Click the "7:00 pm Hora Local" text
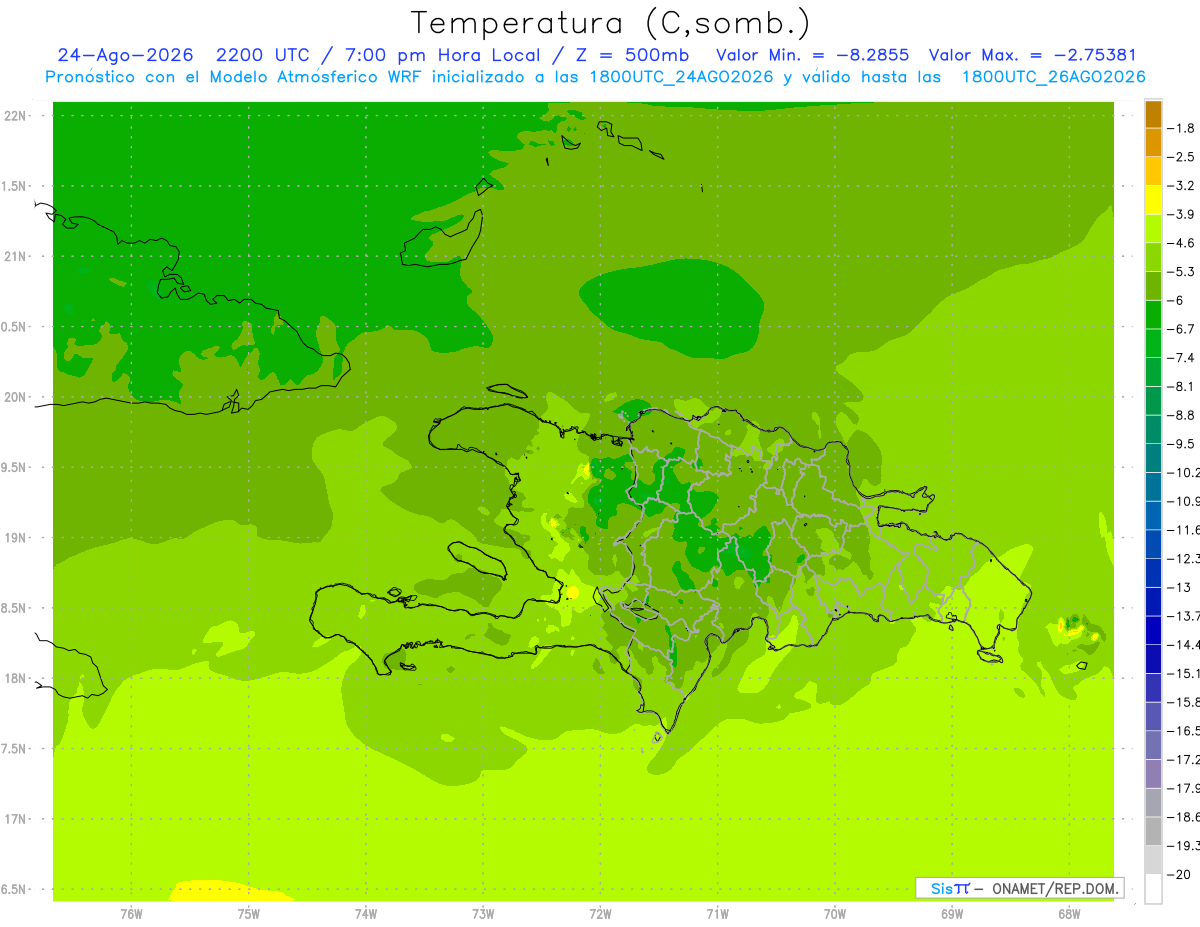The height and width of the screenshot is (927, 1200). click(443, 55)
